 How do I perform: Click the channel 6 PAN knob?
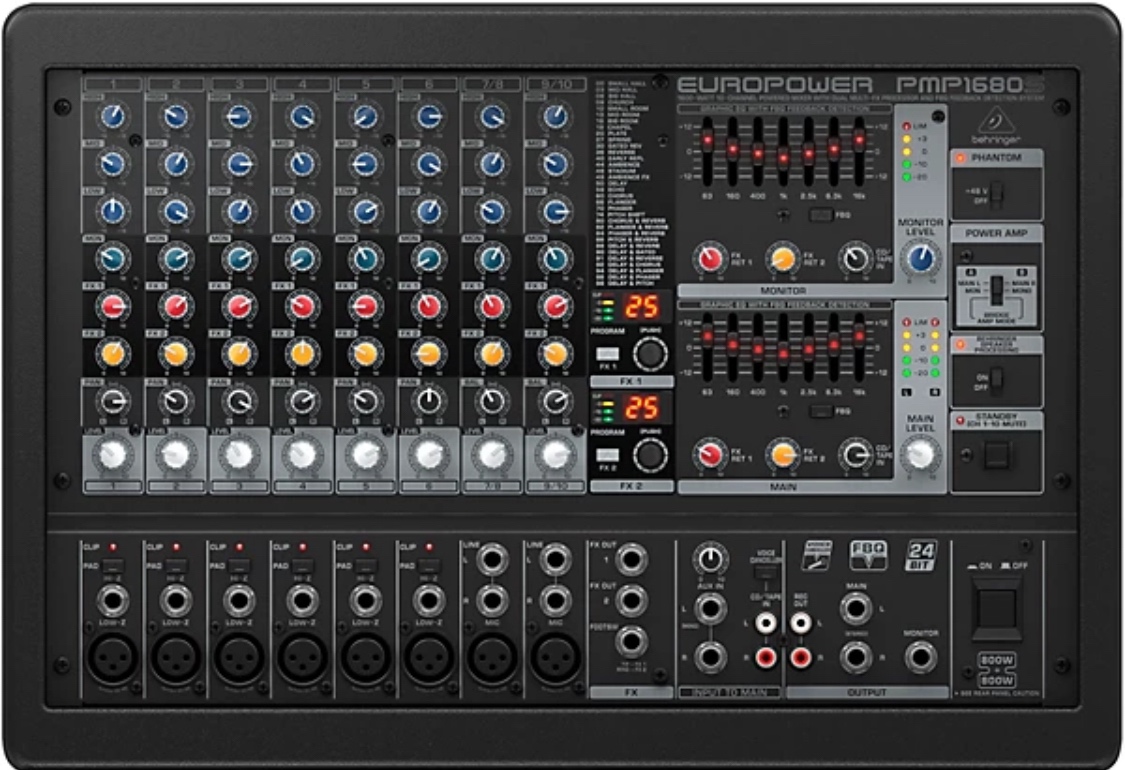click(428, 401)
